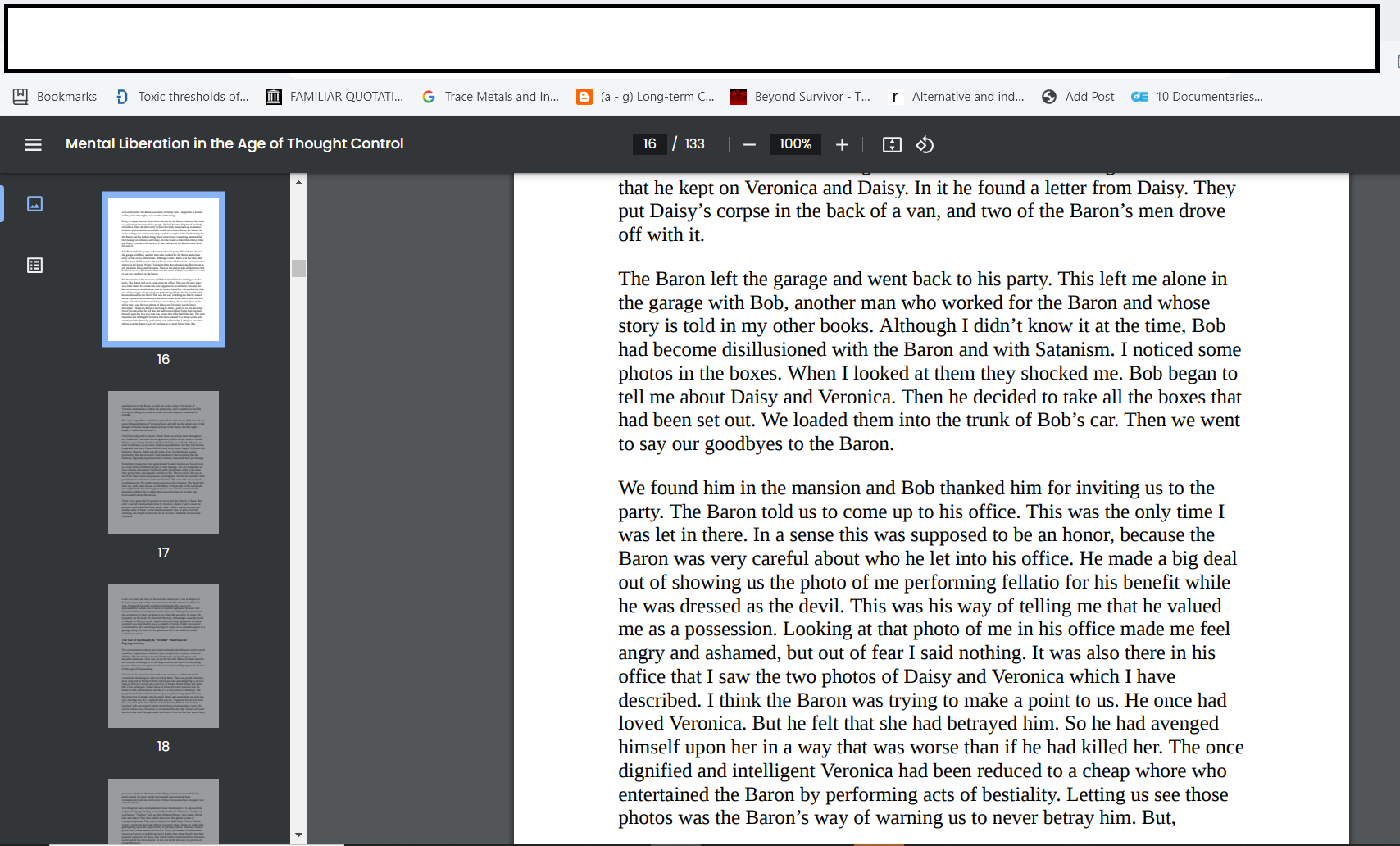1400x846 pixels.
Task: Open the FAMILIAR QUOTATI... bookmark
Action: point(334,97)
